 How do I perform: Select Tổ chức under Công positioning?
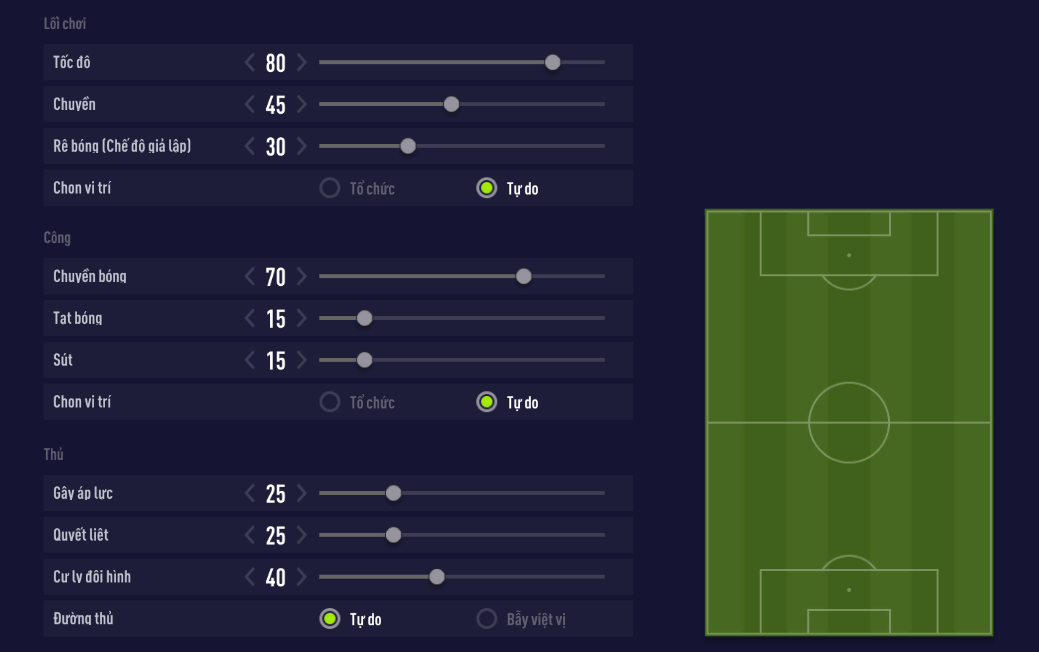pos(330,402)
